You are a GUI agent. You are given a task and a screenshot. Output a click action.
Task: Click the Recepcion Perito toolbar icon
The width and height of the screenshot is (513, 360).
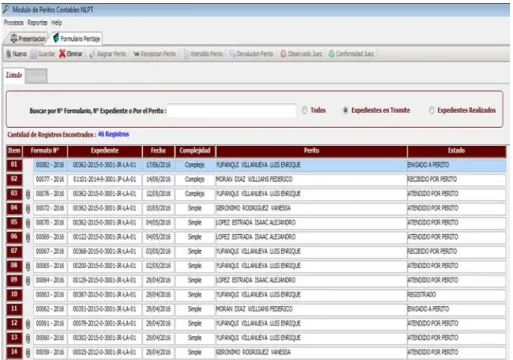(x=136, y=54)
